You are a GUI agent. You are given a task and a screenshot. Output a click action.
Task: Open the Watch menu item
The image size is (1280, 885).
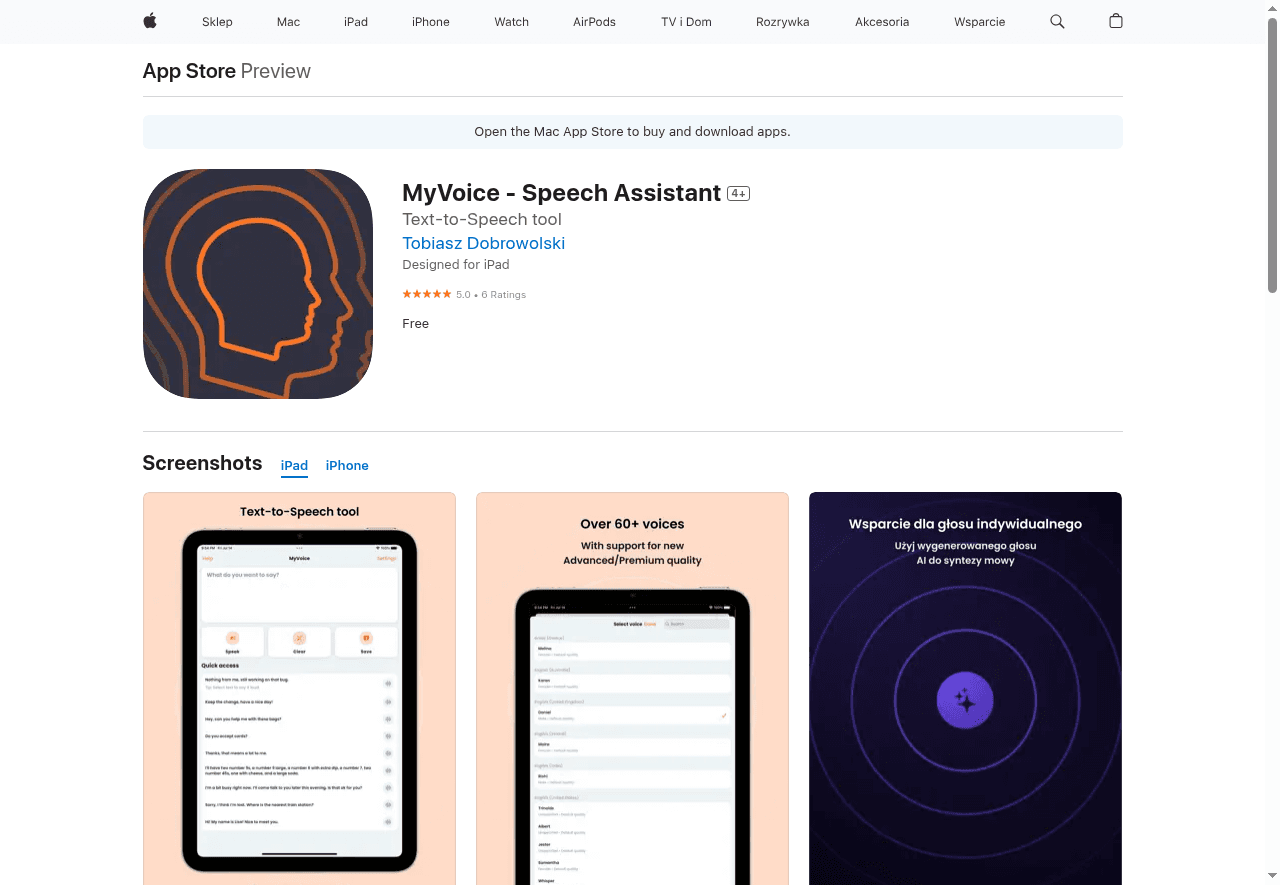click(511, 21)
